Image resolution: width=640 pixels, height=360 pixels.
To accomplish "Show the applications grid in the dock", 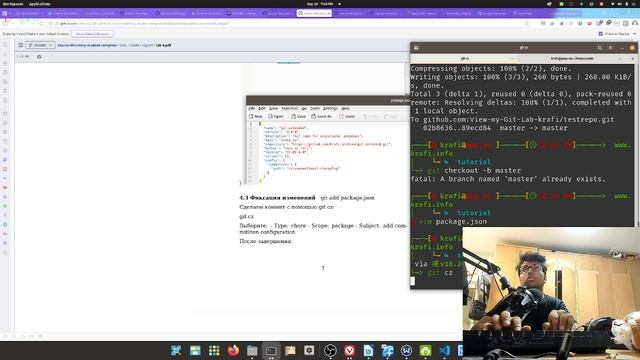I will [214, 351].
